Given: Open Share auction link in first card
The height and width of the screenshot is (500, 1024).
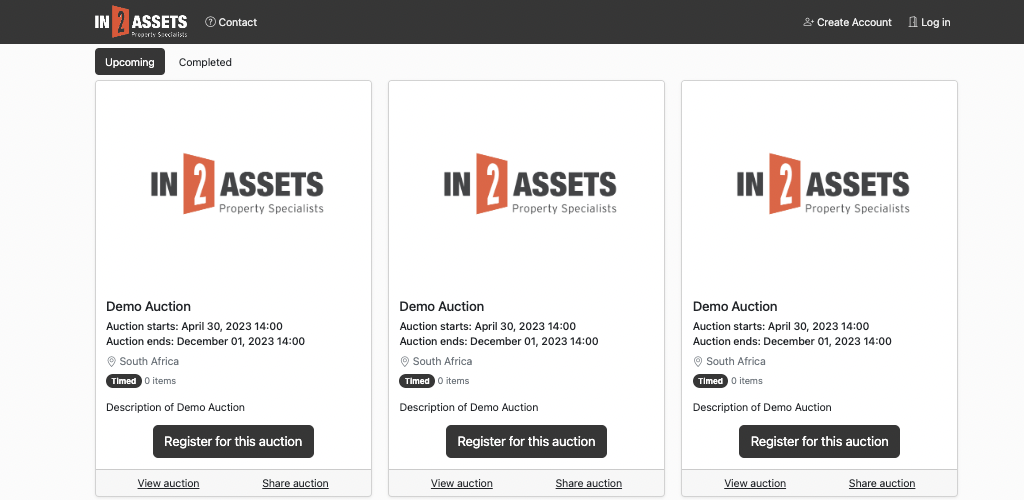Looking at the screenshot, I should click(x=295, y=484).
